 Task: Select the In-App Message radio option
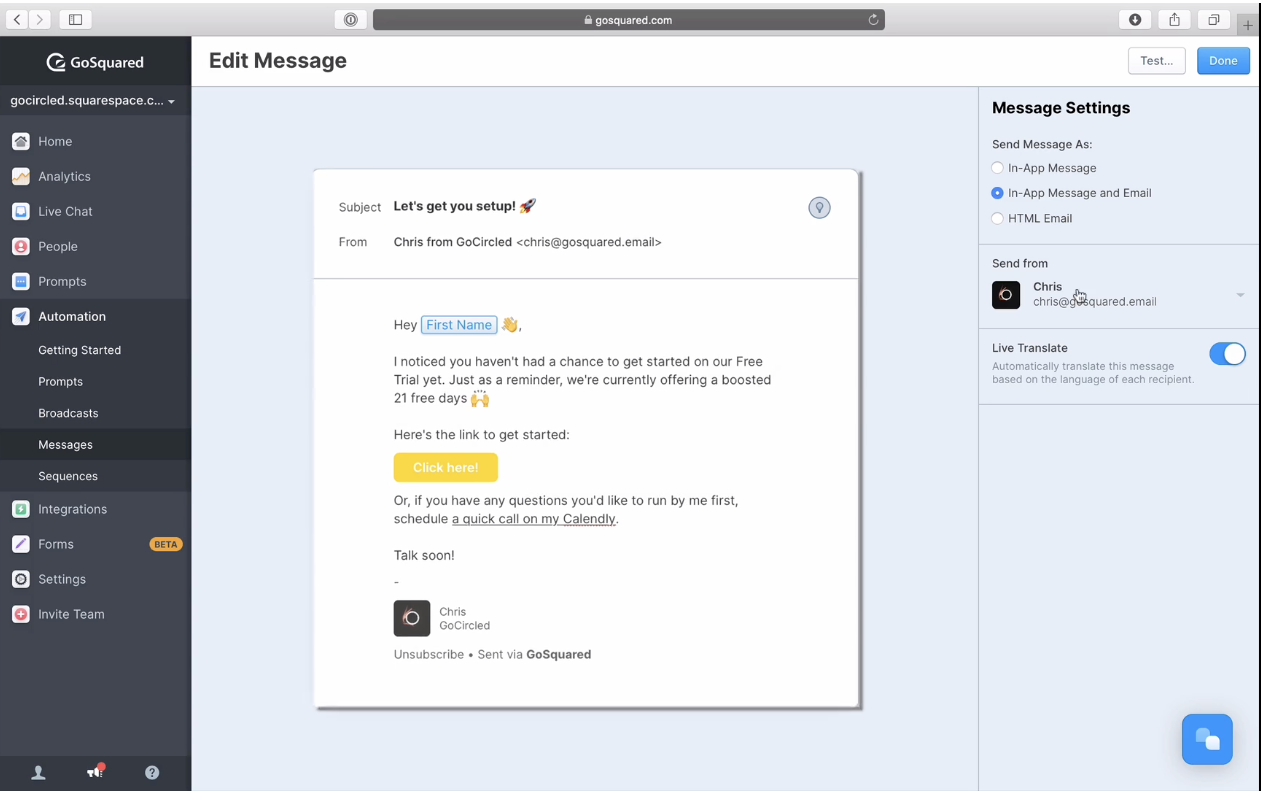coord(997,168)
